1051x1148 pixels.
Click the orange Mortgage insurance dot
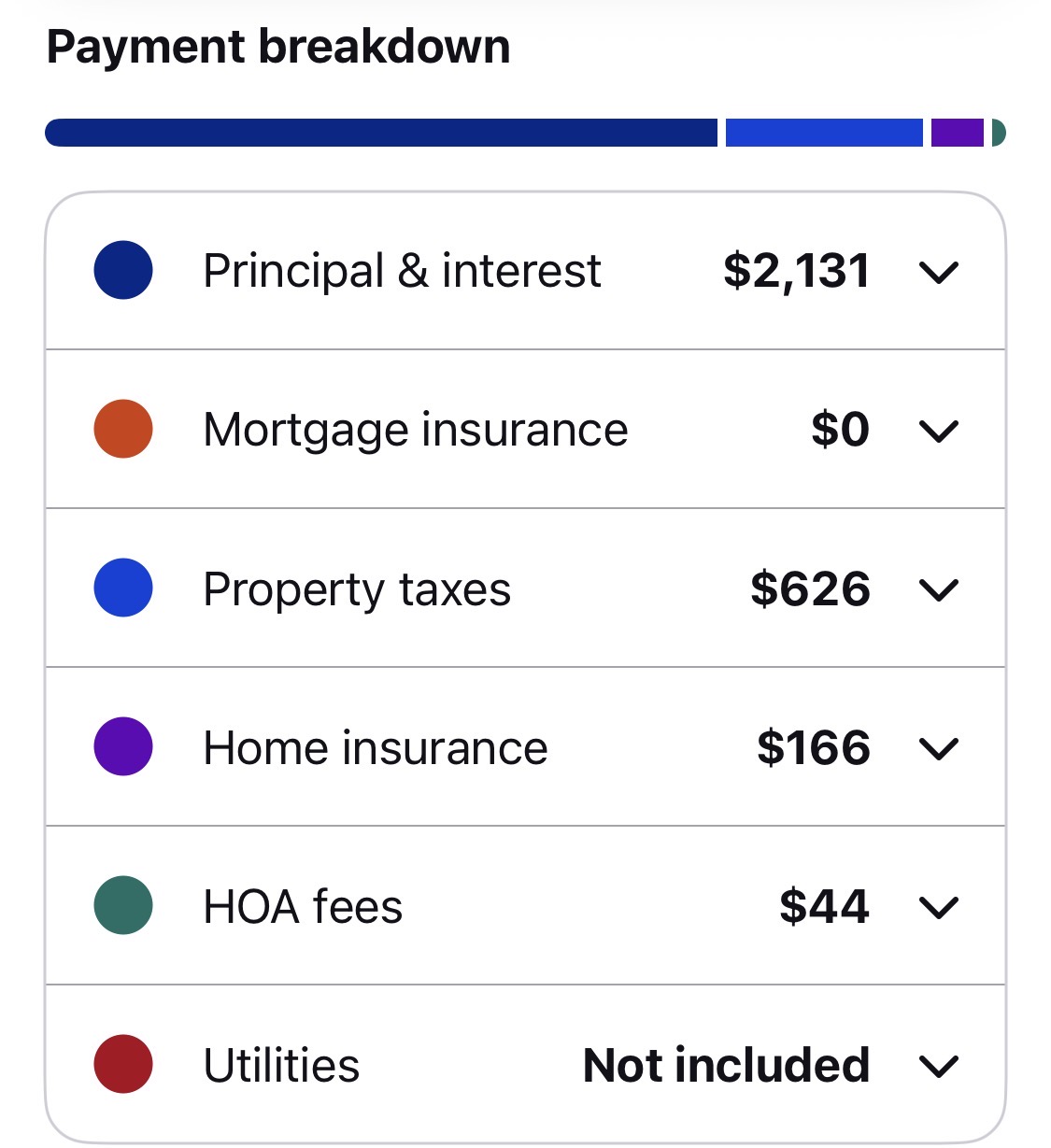coord(123,430)
